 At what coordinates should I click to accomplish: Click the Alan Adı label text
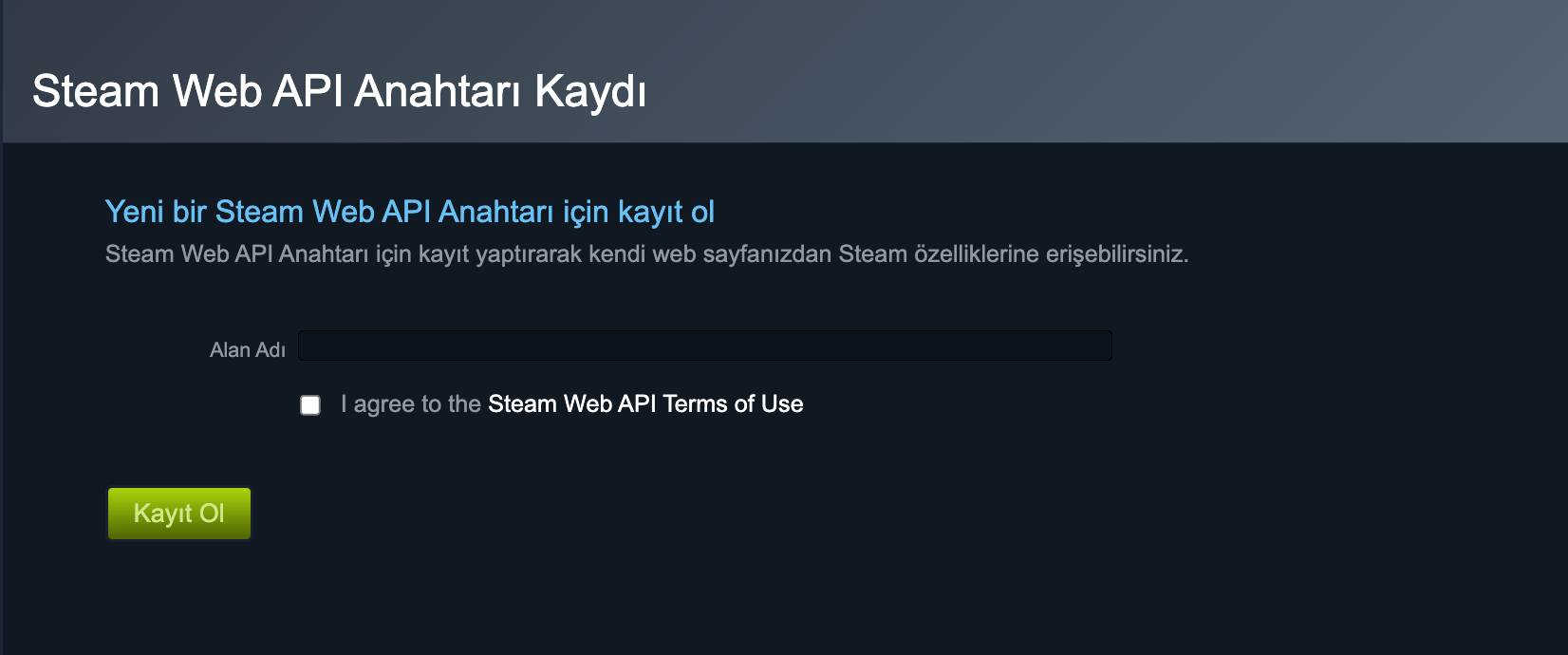tap(248, 349)
